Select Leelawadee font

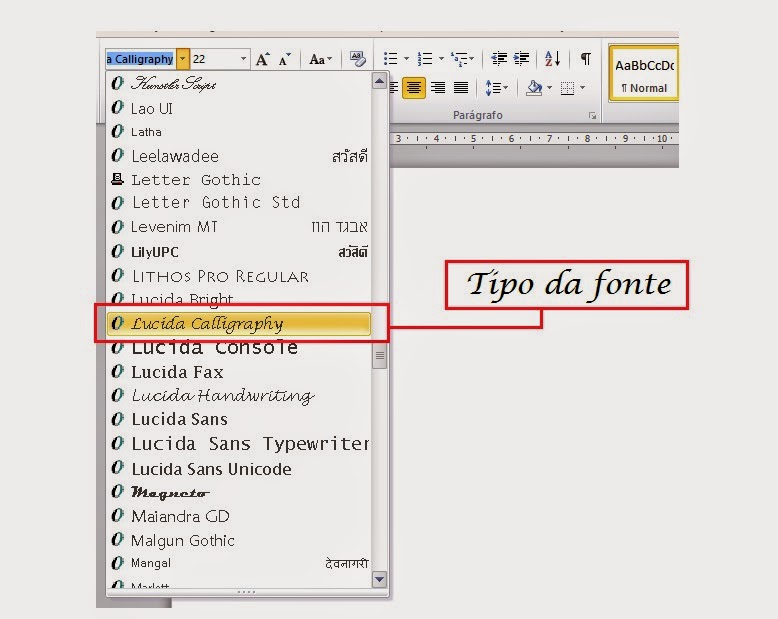point(239,156)
